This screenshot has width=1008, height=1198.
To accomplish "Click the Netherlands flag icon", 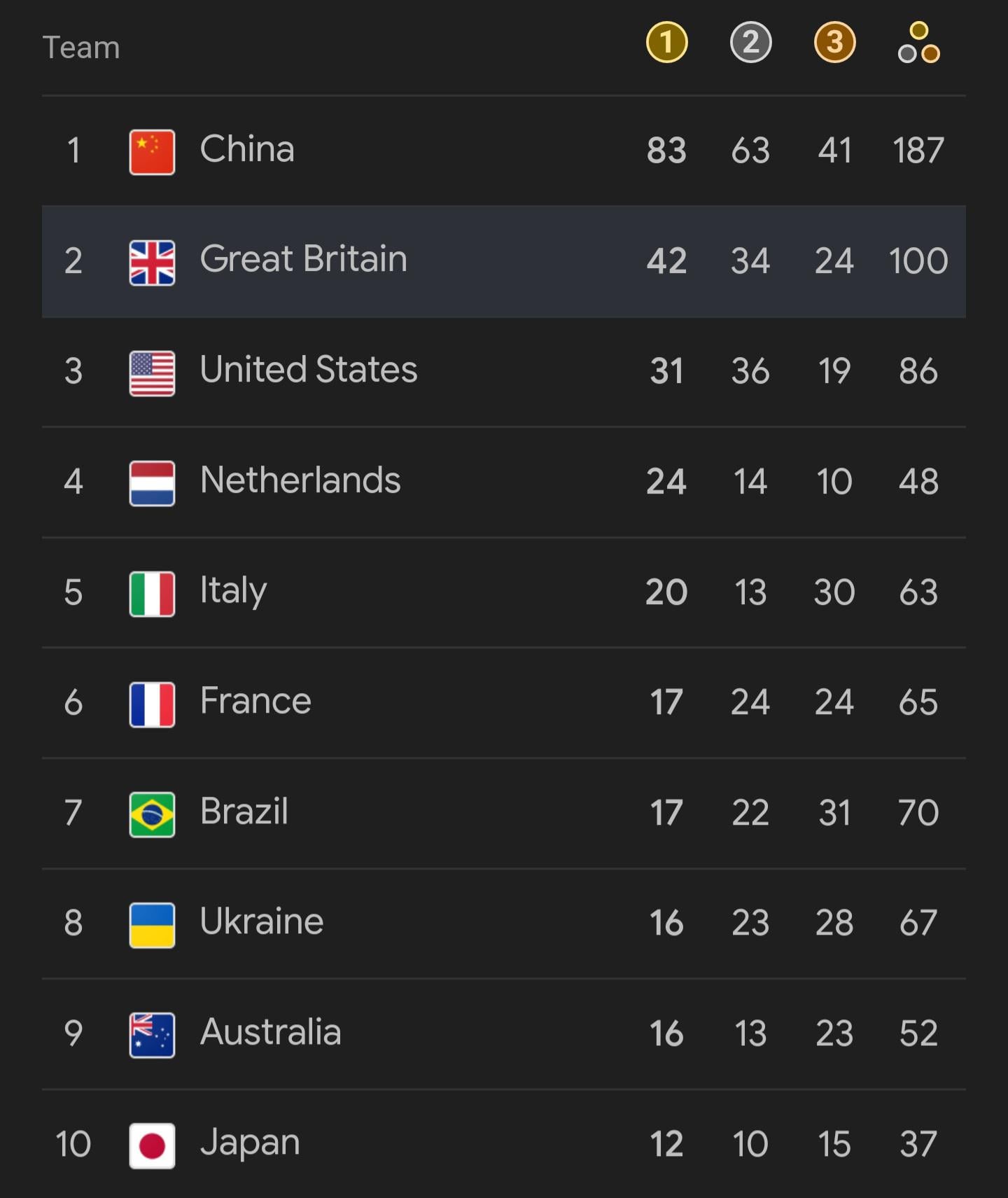I will tap(152, 483).
